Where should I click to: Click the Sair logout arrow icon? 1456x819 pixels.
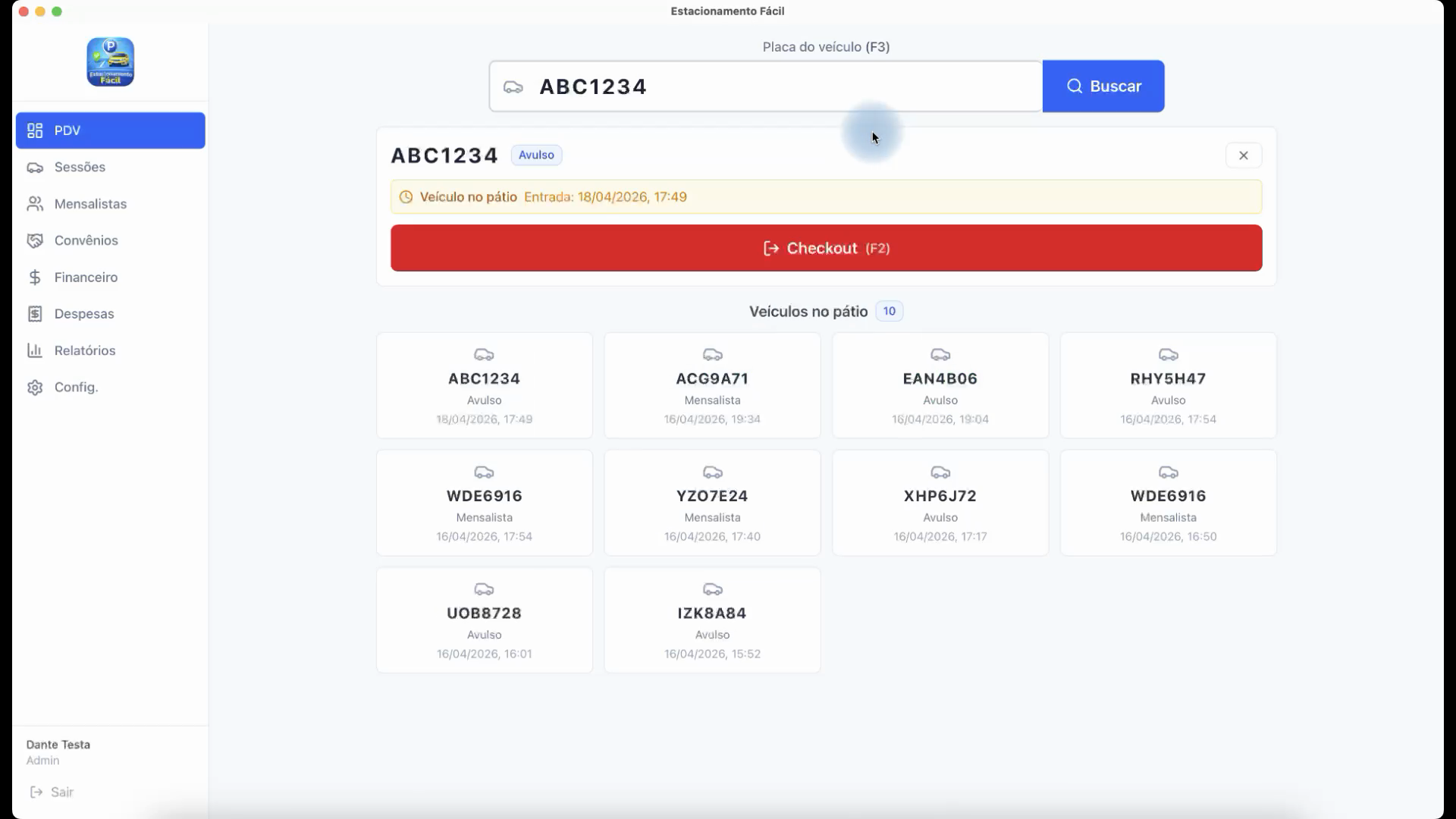[36, 792]
